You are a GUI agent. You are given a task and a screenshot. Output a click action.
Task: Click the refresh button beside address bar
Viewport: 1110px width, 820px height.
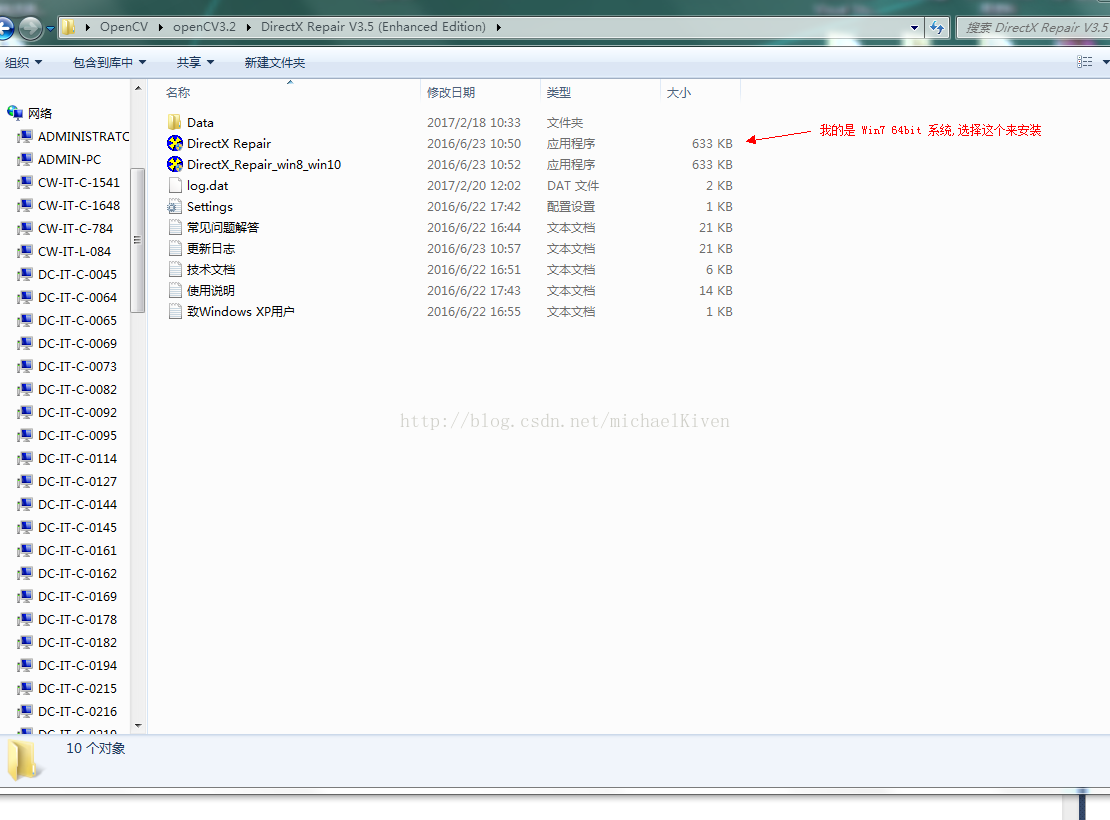click(937, 28)
